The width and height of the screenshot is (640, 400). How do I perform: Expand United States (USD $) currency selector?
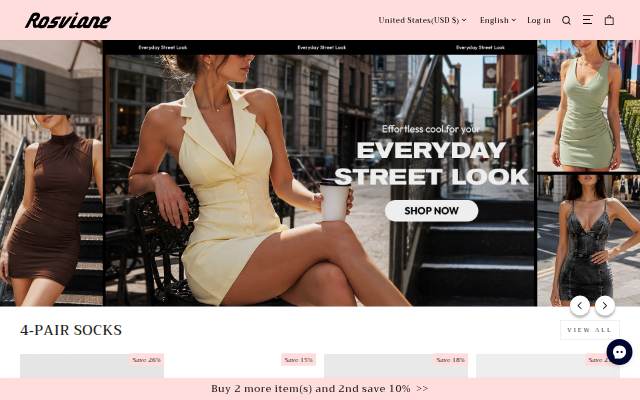coord(422,20)
